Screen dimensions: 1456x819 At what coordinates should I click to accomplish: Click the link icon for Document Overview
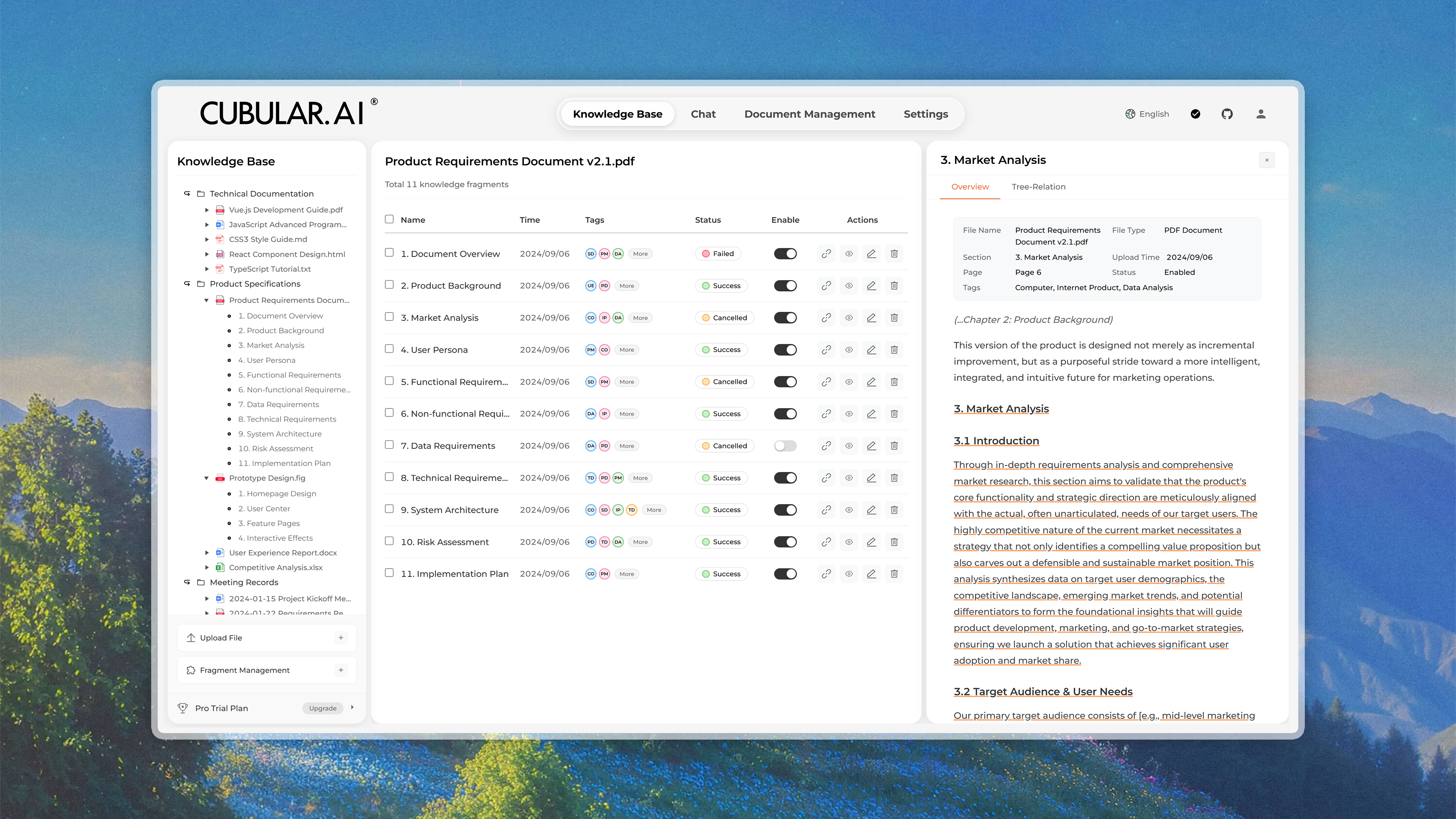pos(826,253)
